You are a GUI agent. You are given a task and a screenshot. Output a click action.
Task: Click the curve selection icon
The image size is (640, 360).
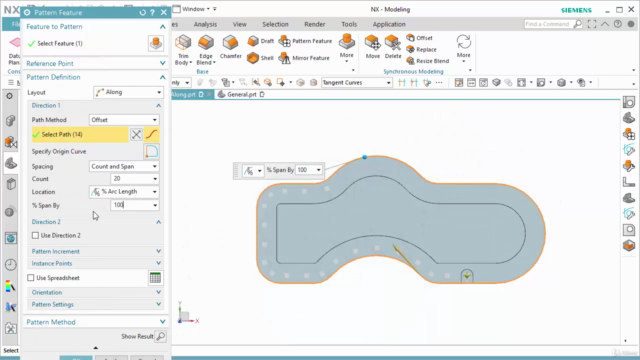point(151,134)
